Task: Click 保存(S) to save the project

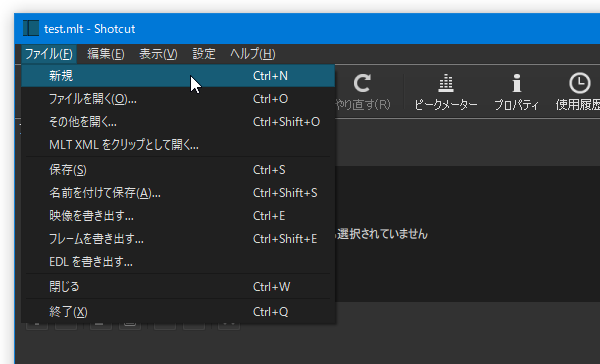Action: point(178,170)
